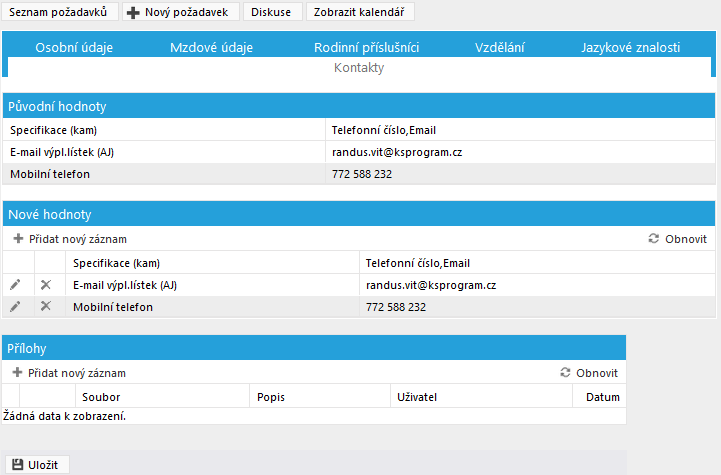Image resolution: width=721 pixels, height=475 pixels.
Task: Select phone 772 588 232 in Nové hodnoty
Action: (396, 307)
